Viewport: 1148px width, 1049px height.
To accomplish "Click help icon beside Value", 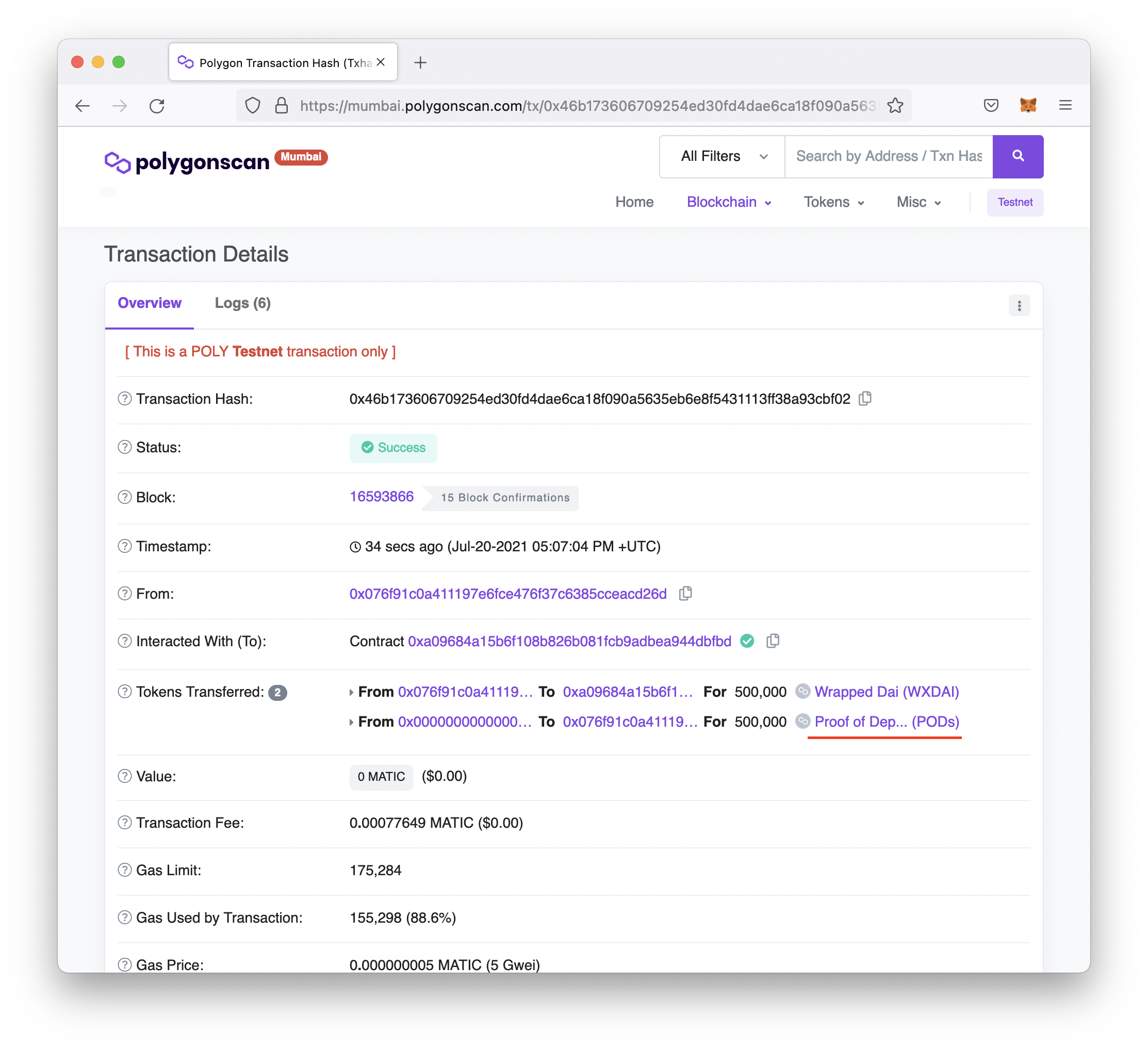I will (x=125, y=776).
